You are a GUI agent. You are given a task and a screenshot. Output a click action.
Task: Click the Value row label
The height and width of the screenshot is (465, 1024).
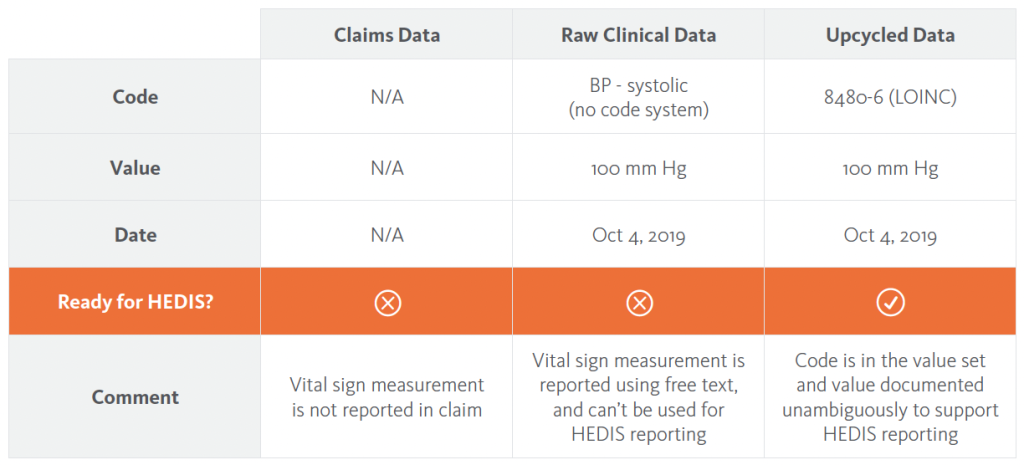135,168
